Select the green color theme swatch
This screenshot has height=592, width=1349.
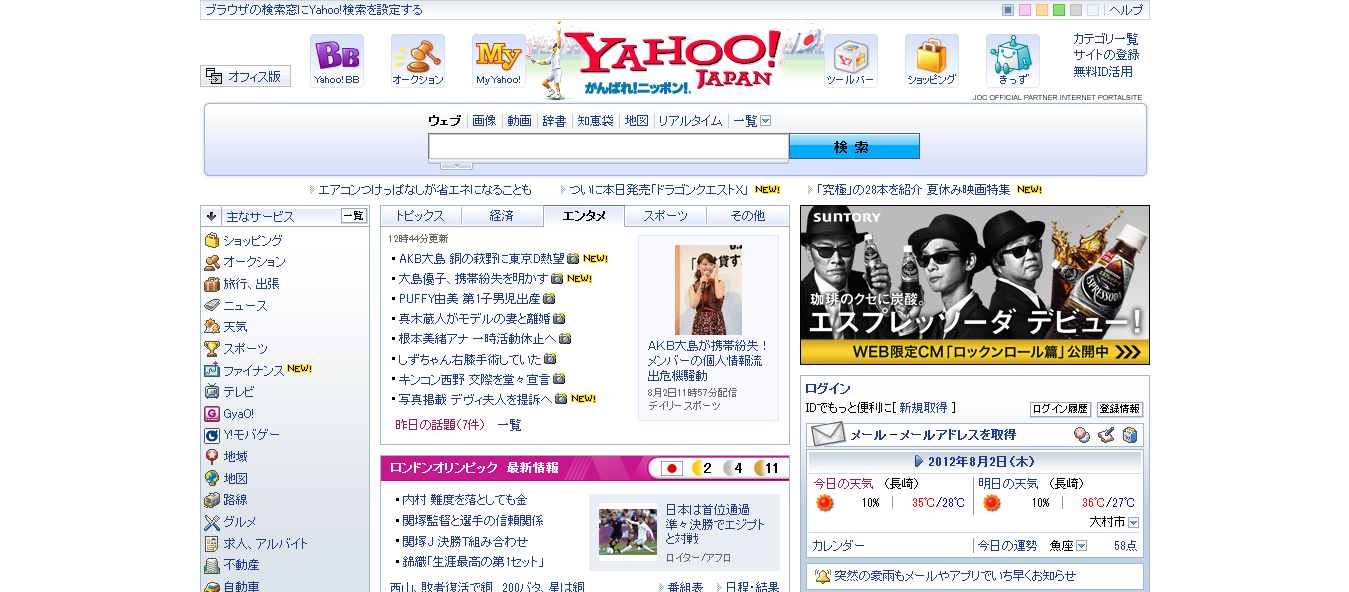[x=1059, y=10]
